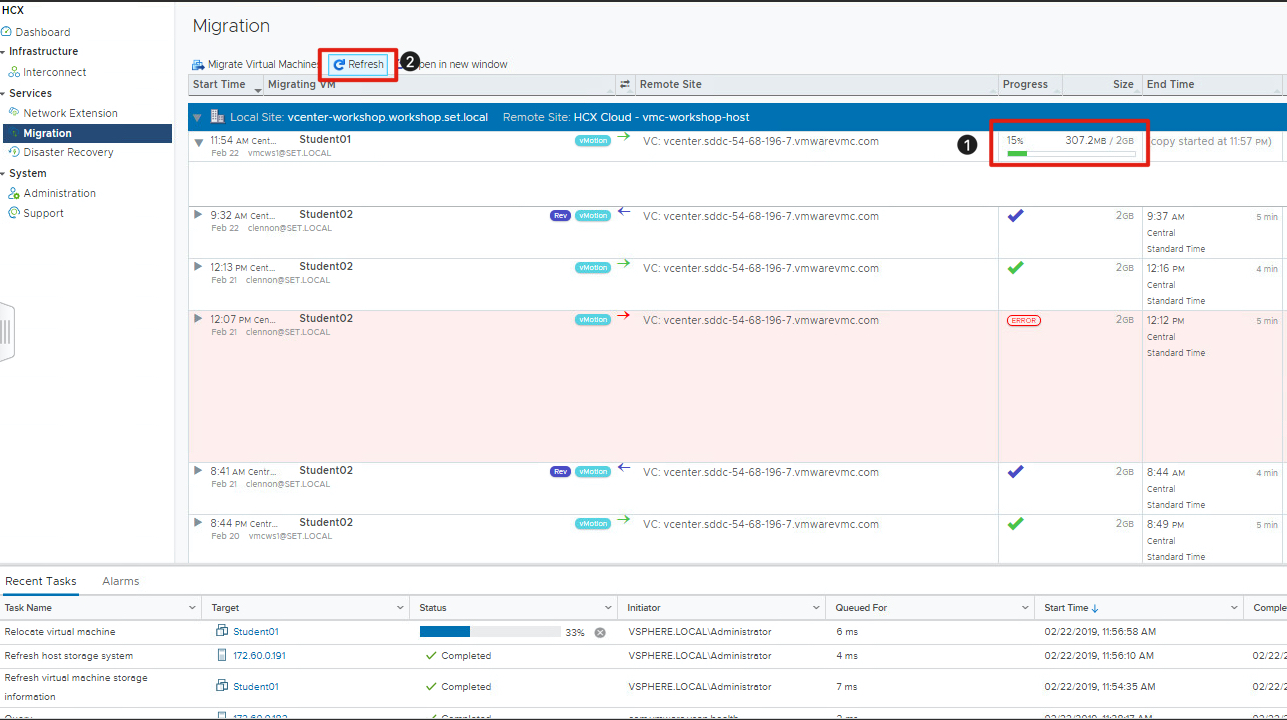Click the Disaster Recovery icon in the sidebar

point(14,152)
